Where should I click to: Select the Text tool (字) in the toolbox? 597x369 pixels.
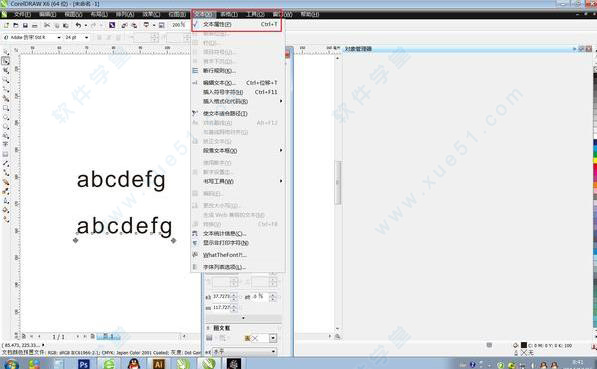tap(6, 145)
